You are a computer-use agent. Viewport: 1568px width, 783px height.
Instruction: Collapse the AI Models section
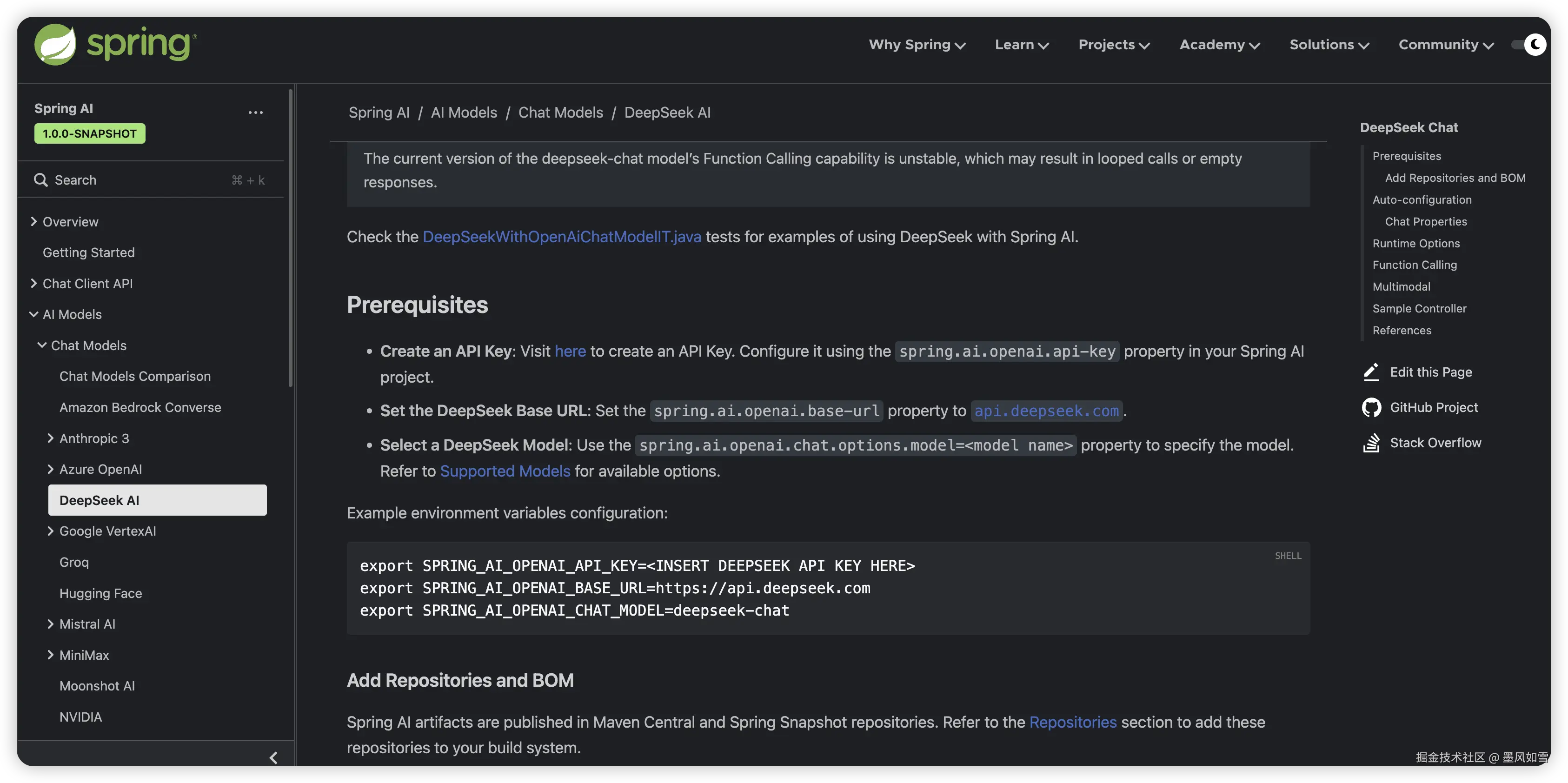coord(34,315)
